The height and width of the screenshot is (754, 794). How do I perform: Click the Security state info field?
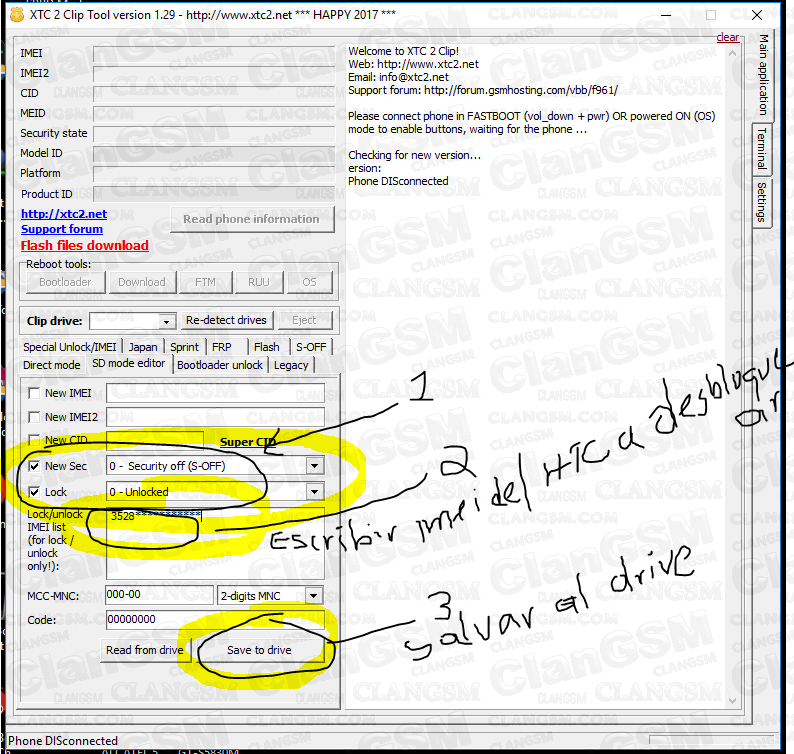coord(214,134)
